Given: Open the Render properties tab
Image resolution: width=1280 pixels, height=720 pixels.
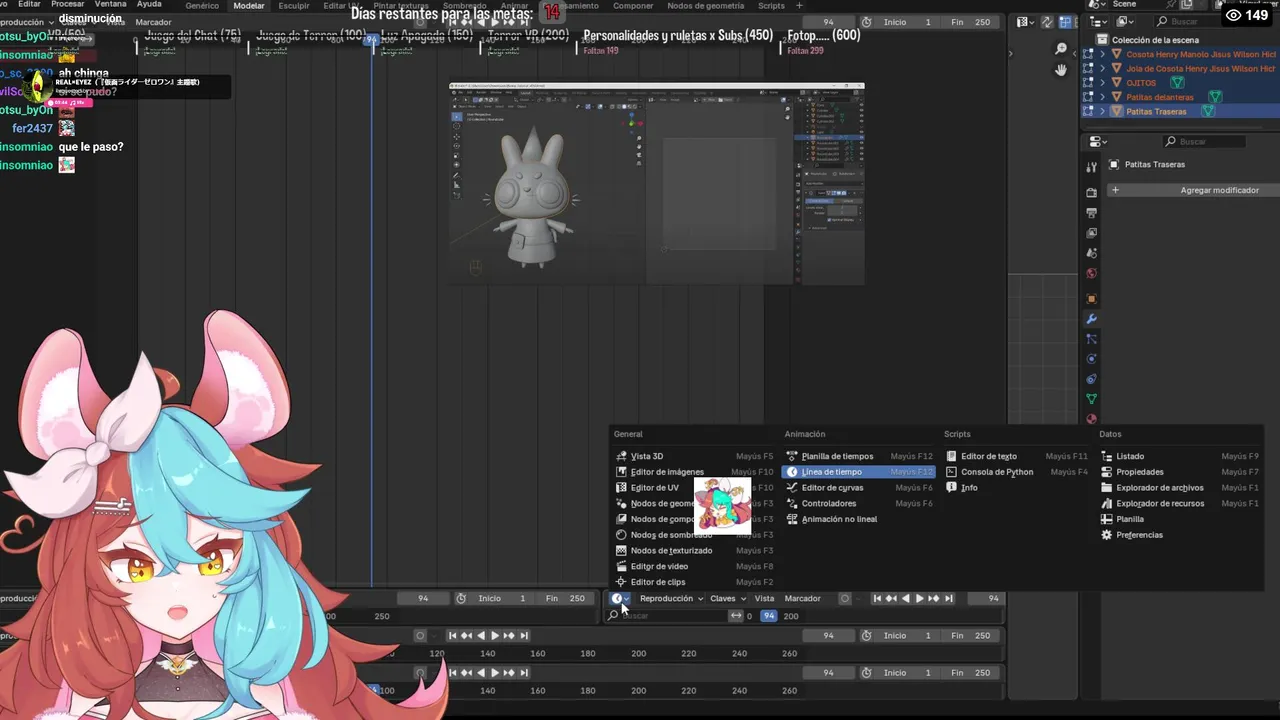Looking at the screenshot, I should click(1091, 192).
